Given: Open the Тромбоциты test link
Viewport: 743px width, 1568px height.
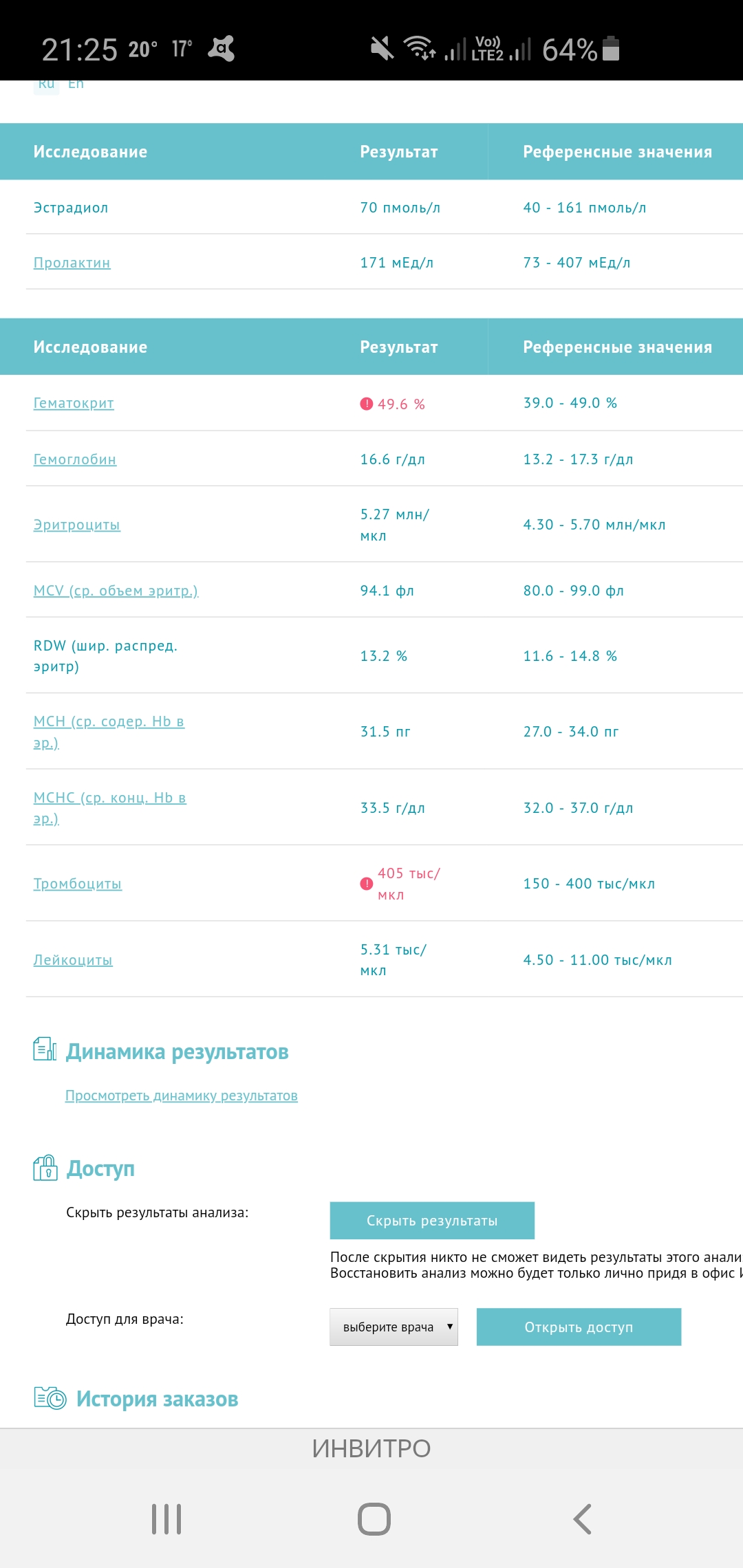Looking at the screenshot, I should (x=78, y=884).
